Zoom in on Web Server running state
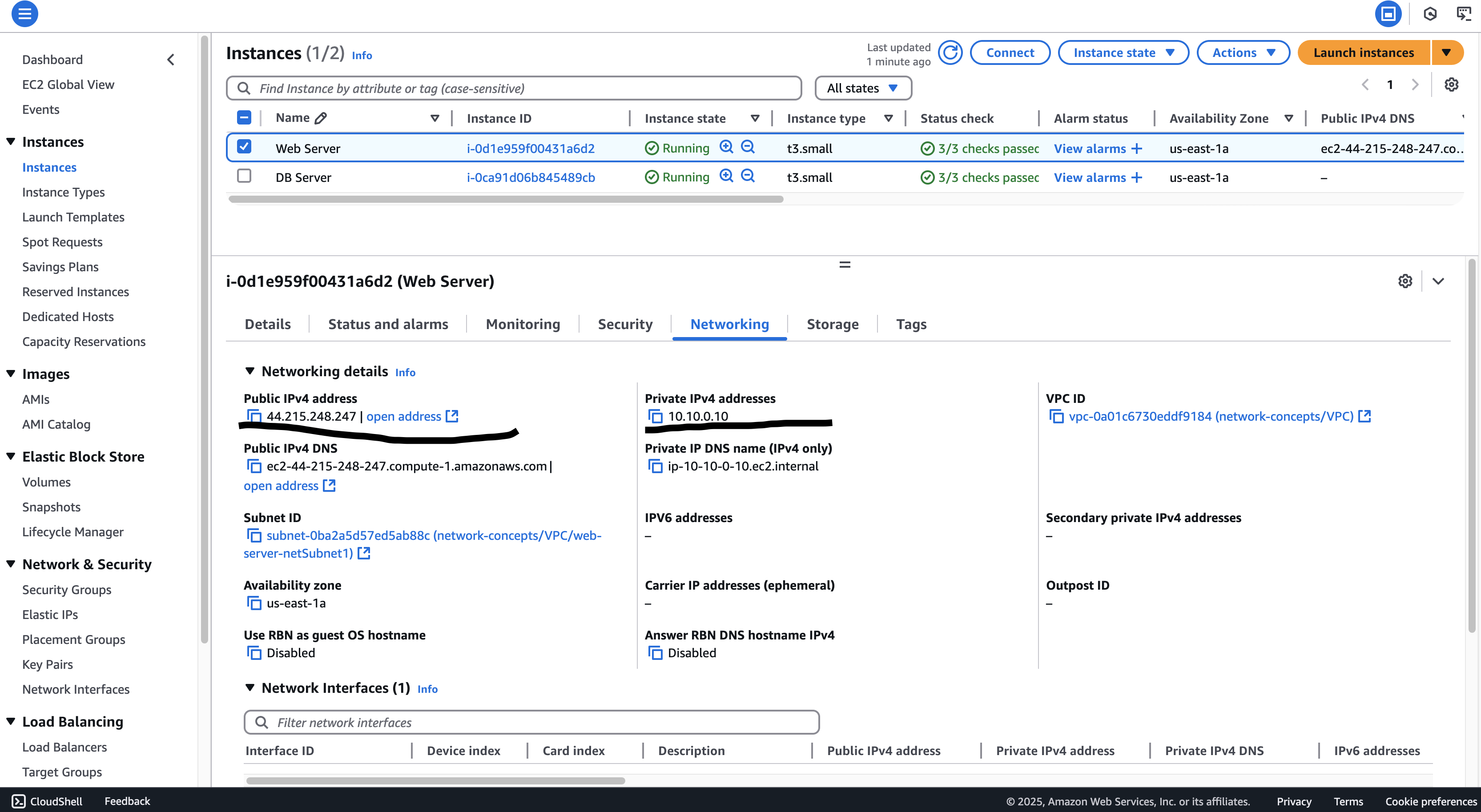The height and width of the screenshot is (812, 1481). coord(726,147)
